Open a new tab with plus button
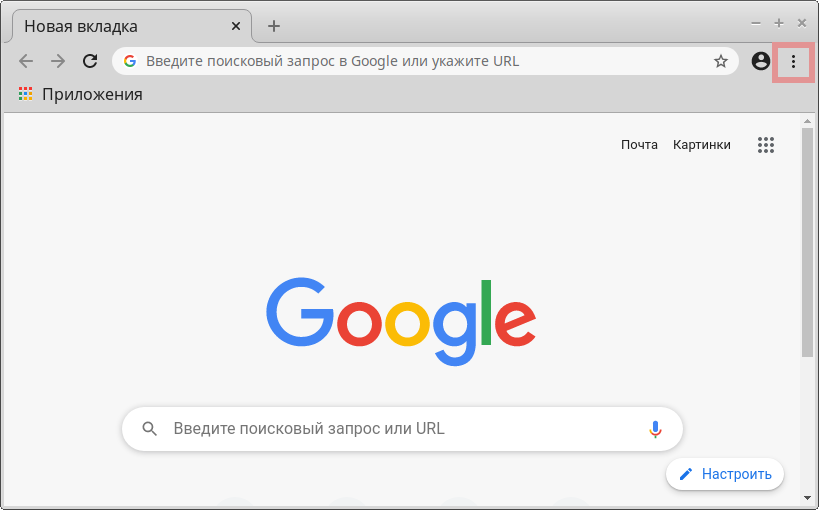819x510 pixels. (274, 26)
